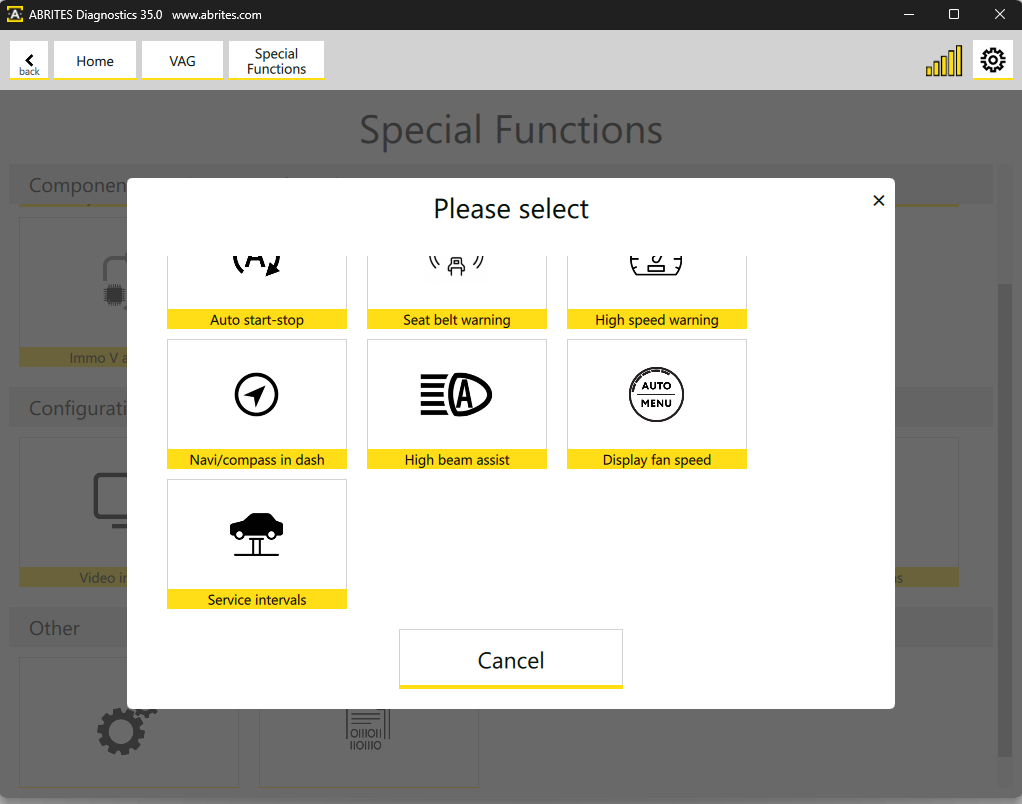
Task: Choose the Seat belt warning option
Action: [456, 292]
